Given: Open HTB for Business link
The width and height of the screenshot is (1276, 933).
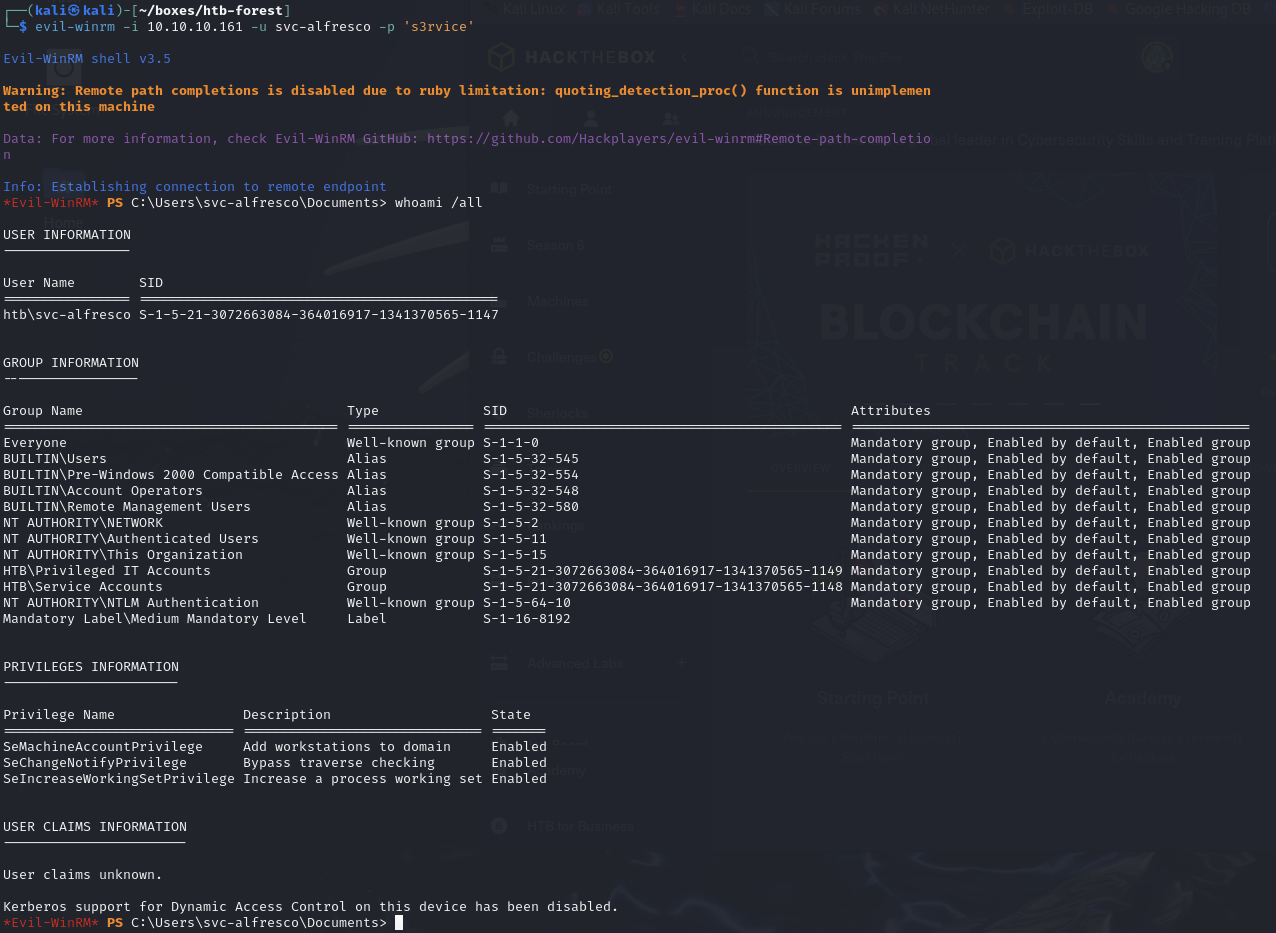Looking at the screenshot, I should pos(580,827).
